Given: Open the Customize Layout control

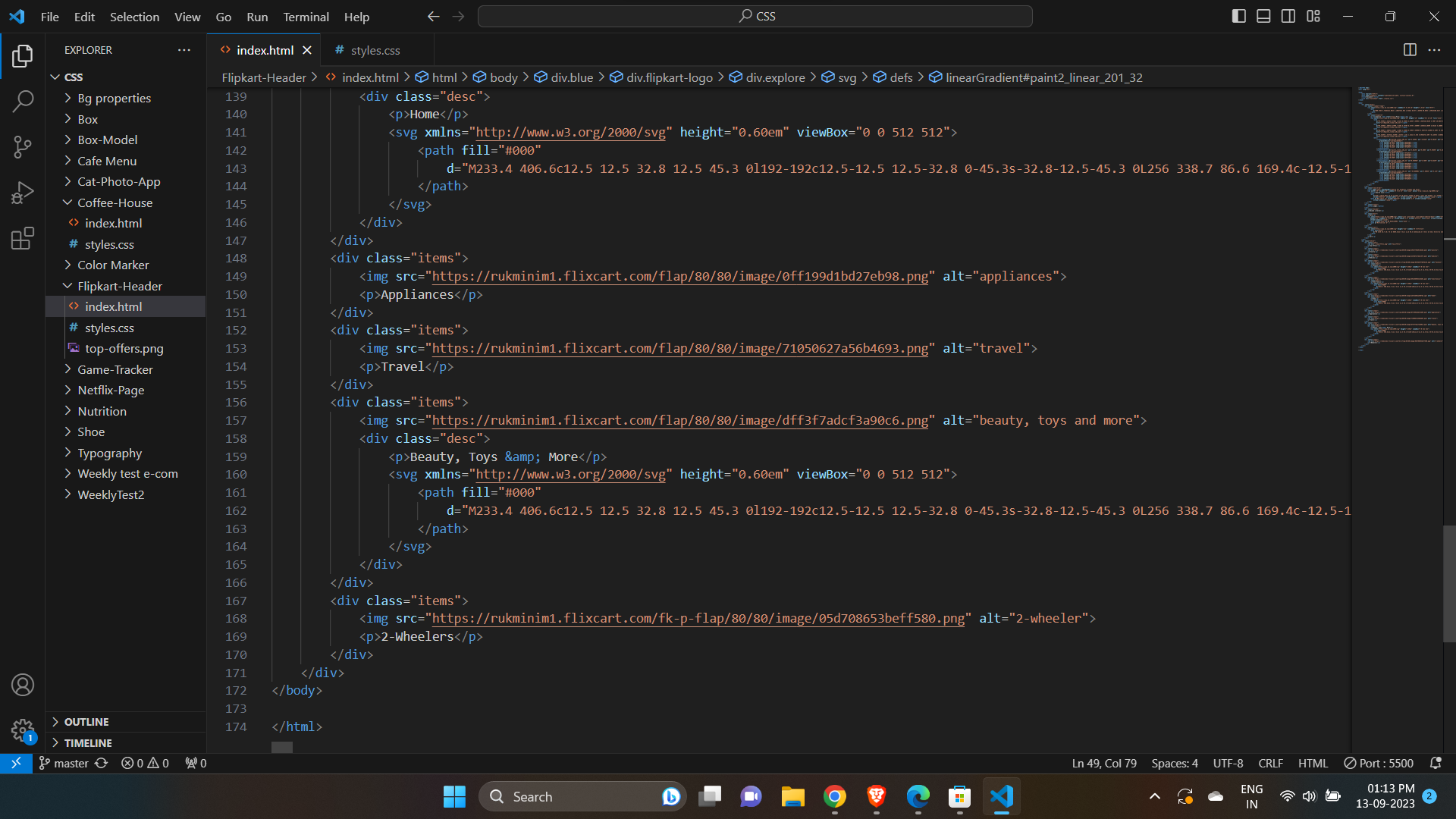Looking at the screenshot, I should [x=1314, y=15].
